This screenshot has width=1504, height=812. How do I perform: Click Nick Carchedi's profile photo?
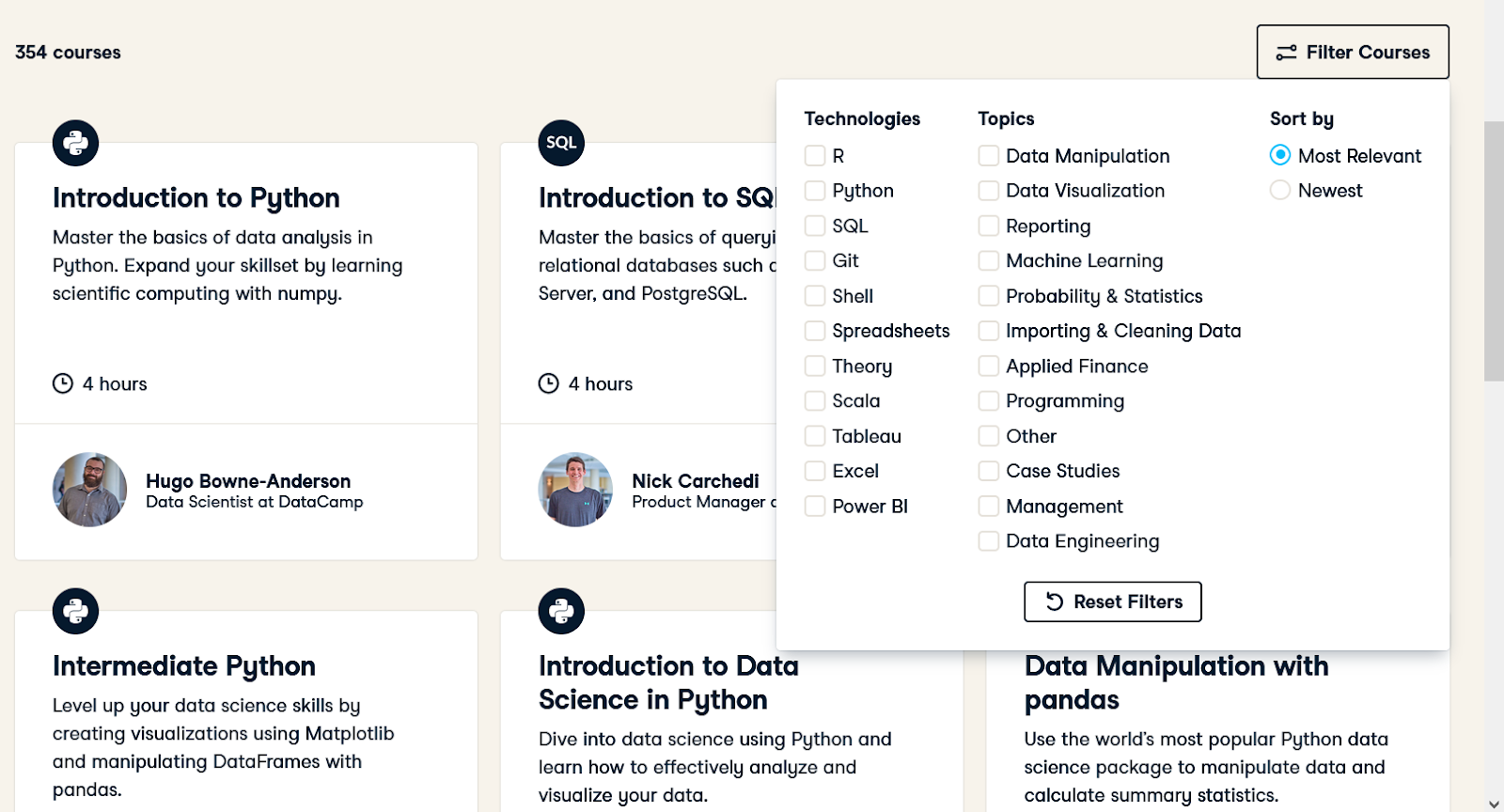[575, 490]
